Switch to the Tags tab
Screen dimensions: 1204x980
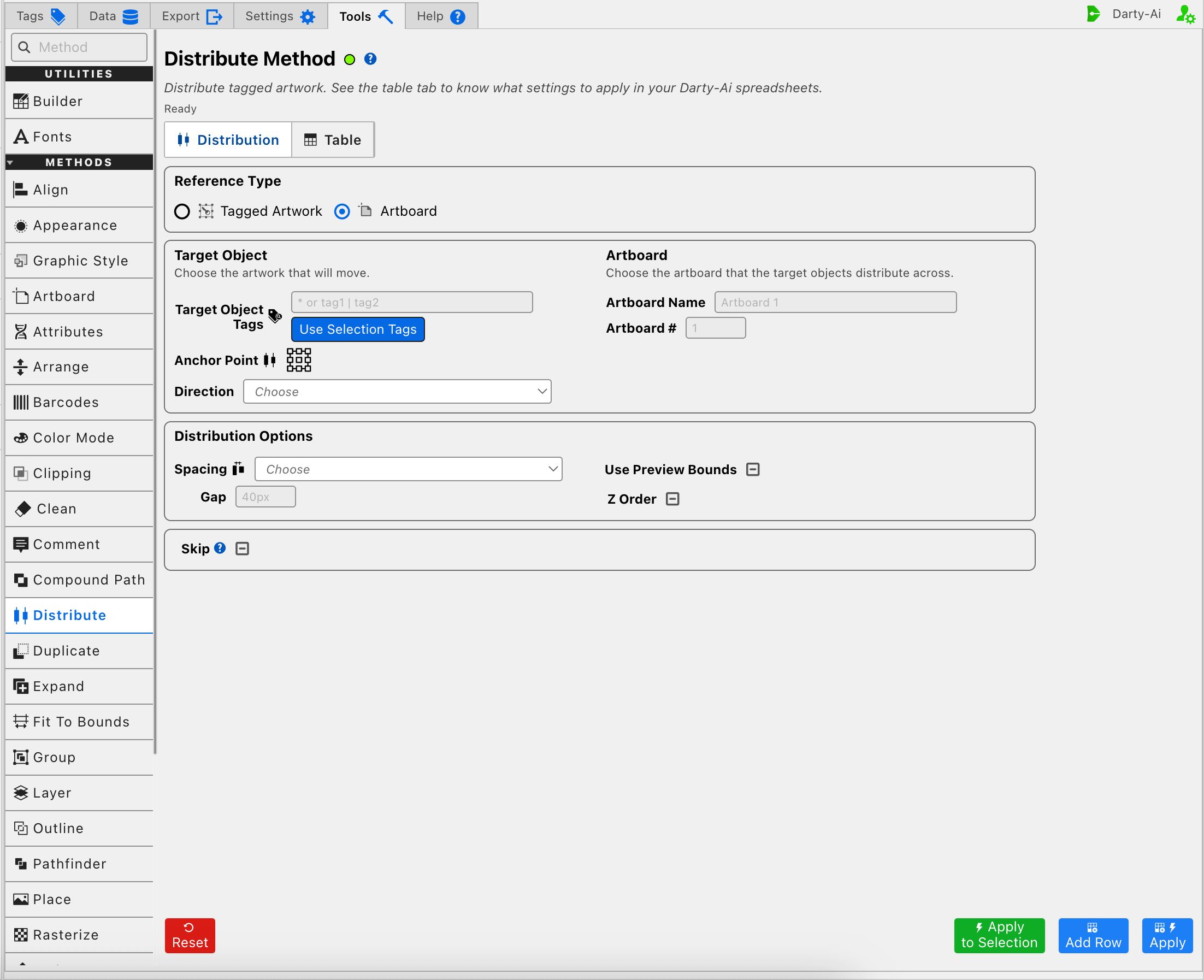click(x=41, y=16)
